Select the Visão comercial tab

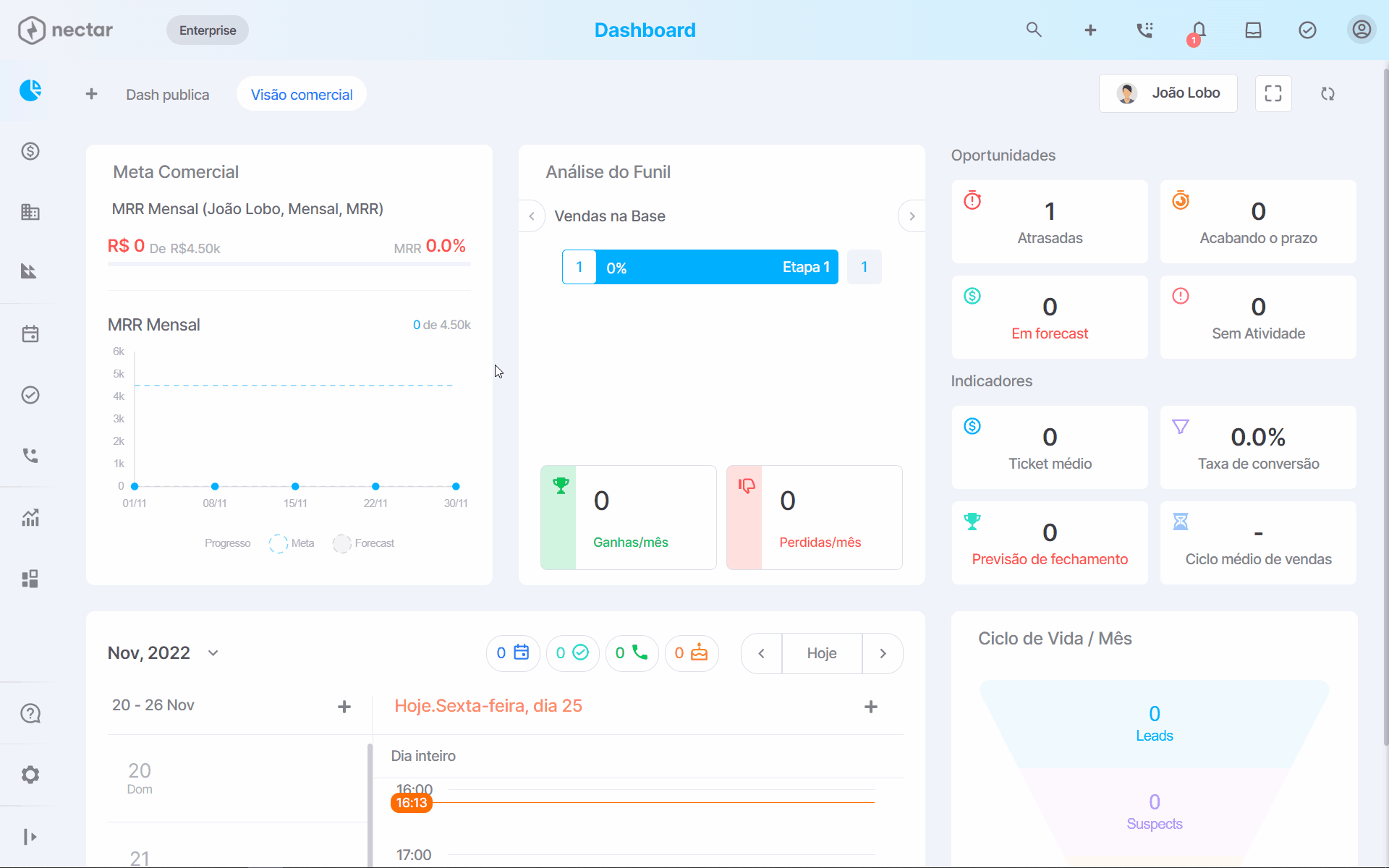302,95
